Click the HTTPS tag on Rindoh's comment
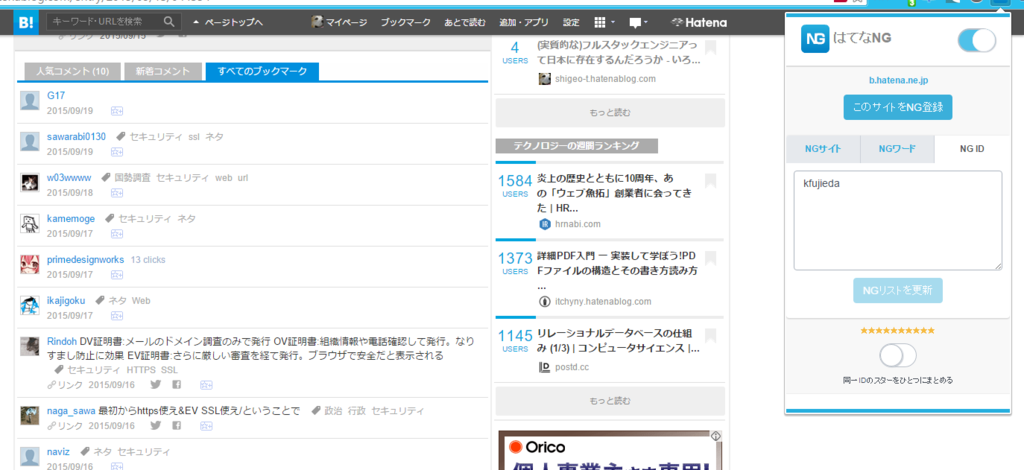1024x470 pixels. tap(141, 370)
